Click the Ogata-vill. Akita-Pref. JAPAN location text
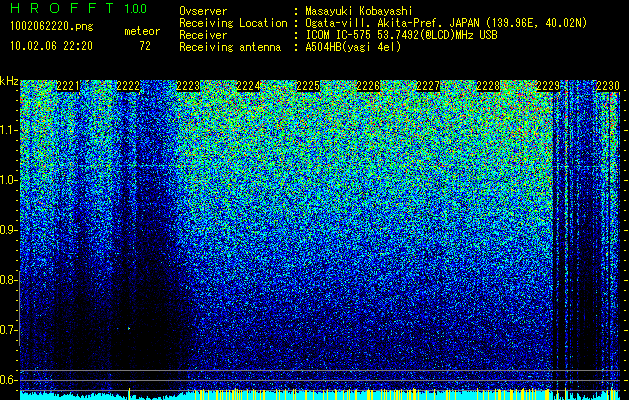629x400 pixels. click(446, 24)
